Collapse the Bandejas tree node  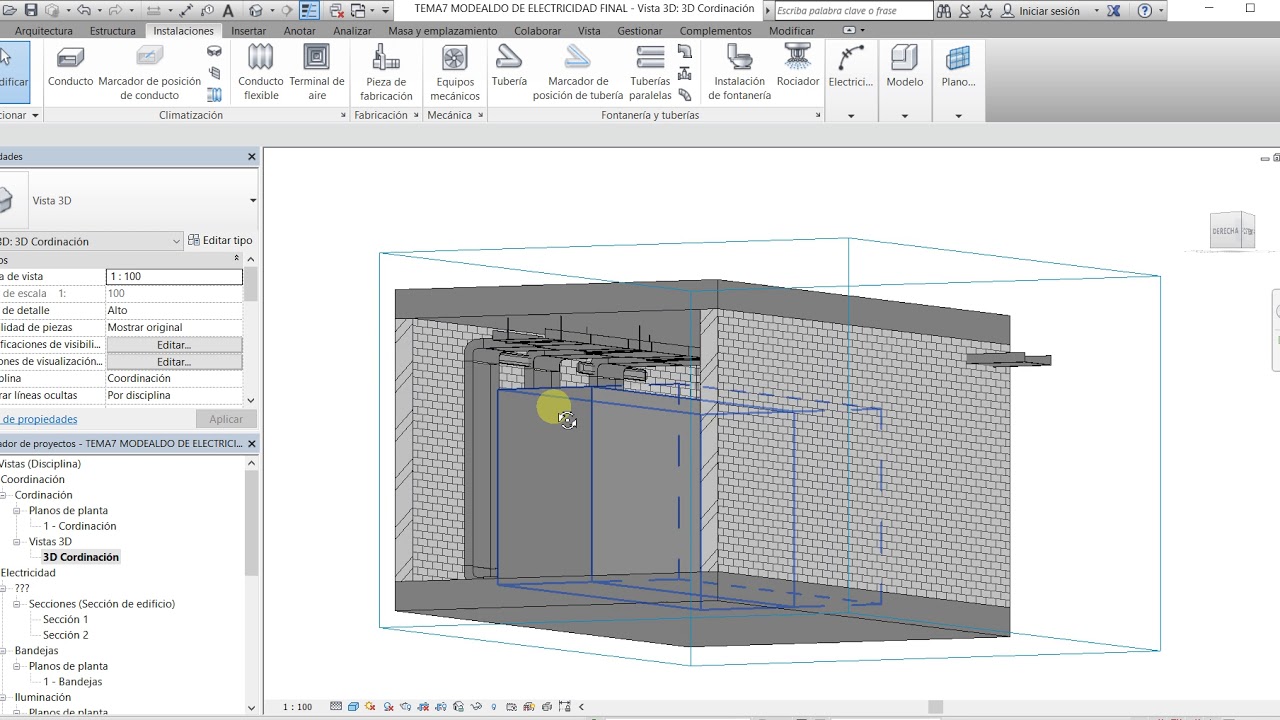[4, 651]
